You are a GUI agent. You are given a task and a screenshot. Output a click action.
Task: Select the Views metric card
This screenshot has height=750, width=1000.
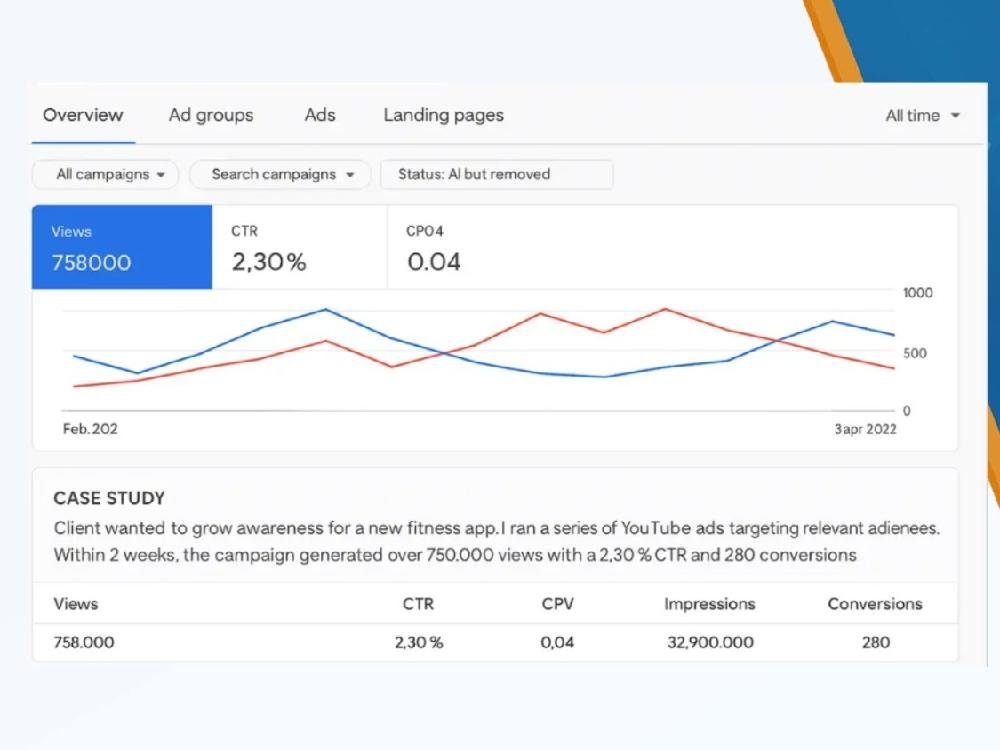(122, 247)
